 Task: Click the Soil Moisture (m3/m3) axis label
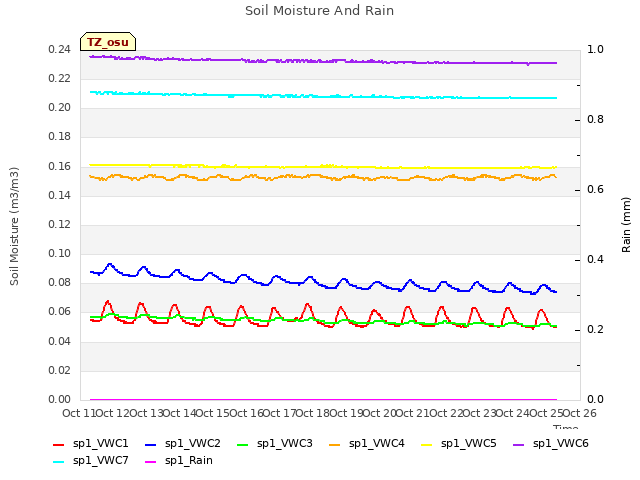[14, 226]
